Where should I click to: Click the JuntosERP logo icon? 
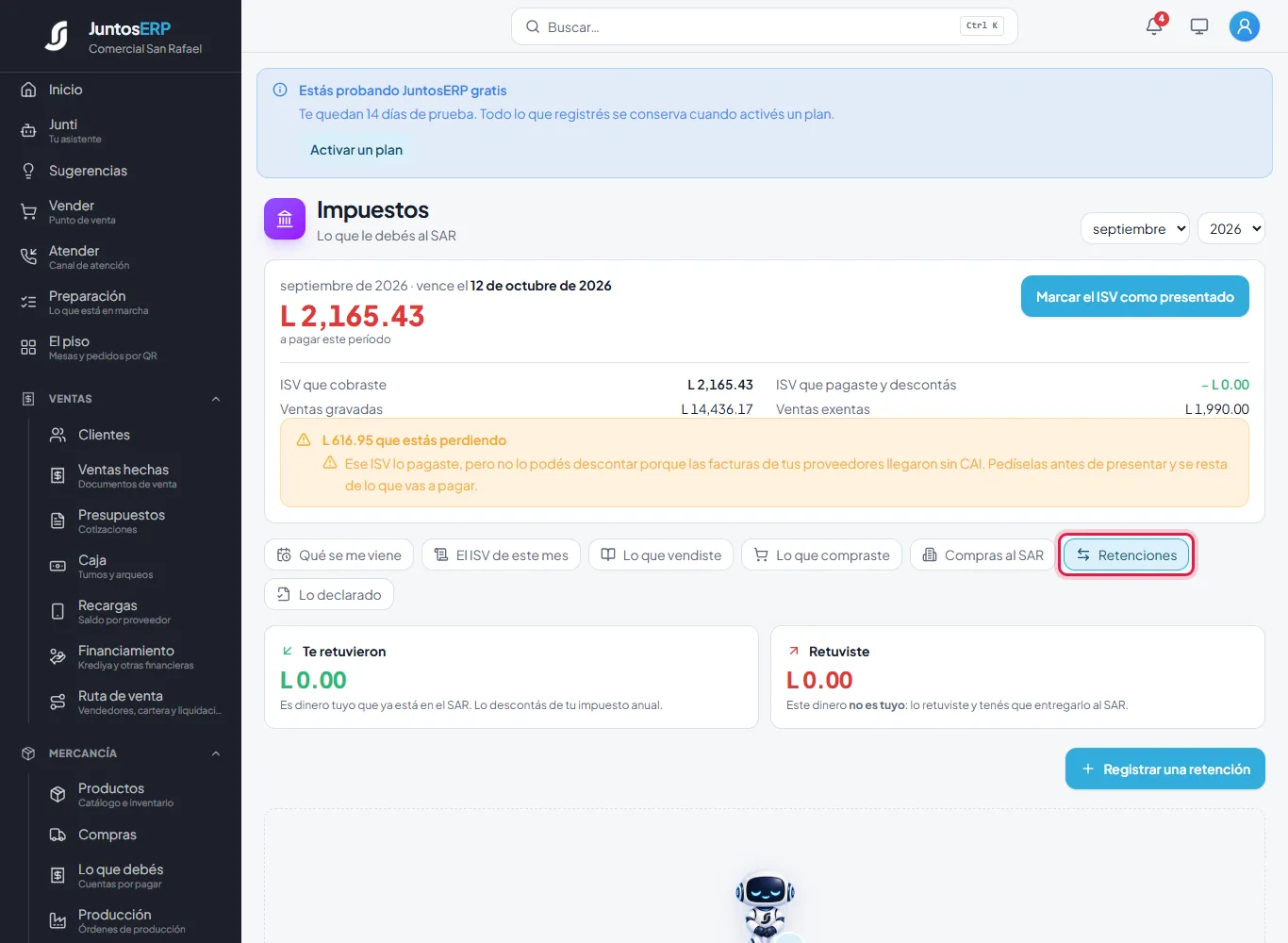[x=57, y=37]
